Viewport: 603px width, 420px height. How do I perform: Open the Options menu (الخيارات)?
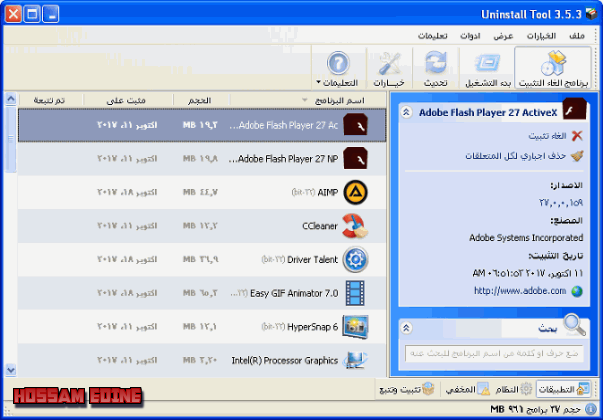[541, 36]
